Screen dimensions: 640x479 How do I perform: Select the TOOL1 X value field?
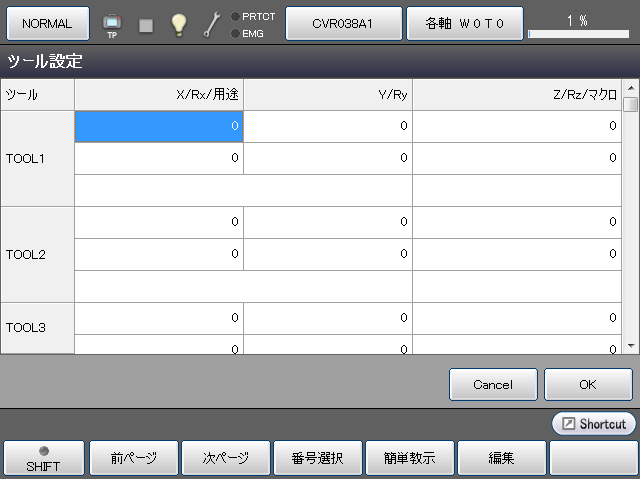pyautogui.click(x=159, y=126)
